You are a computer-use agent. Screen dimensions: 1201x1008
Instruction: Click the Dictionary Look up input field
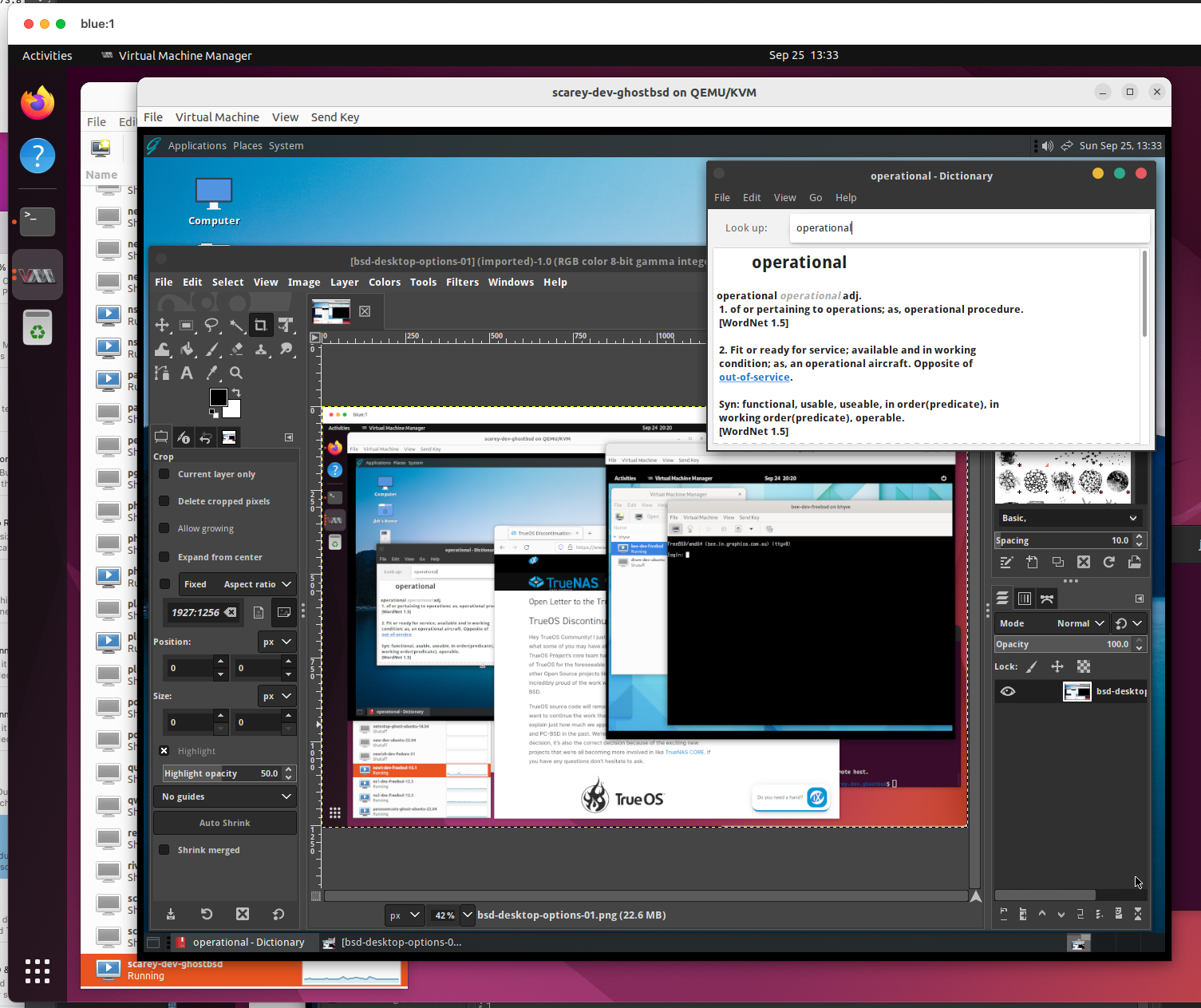[970, 227]
